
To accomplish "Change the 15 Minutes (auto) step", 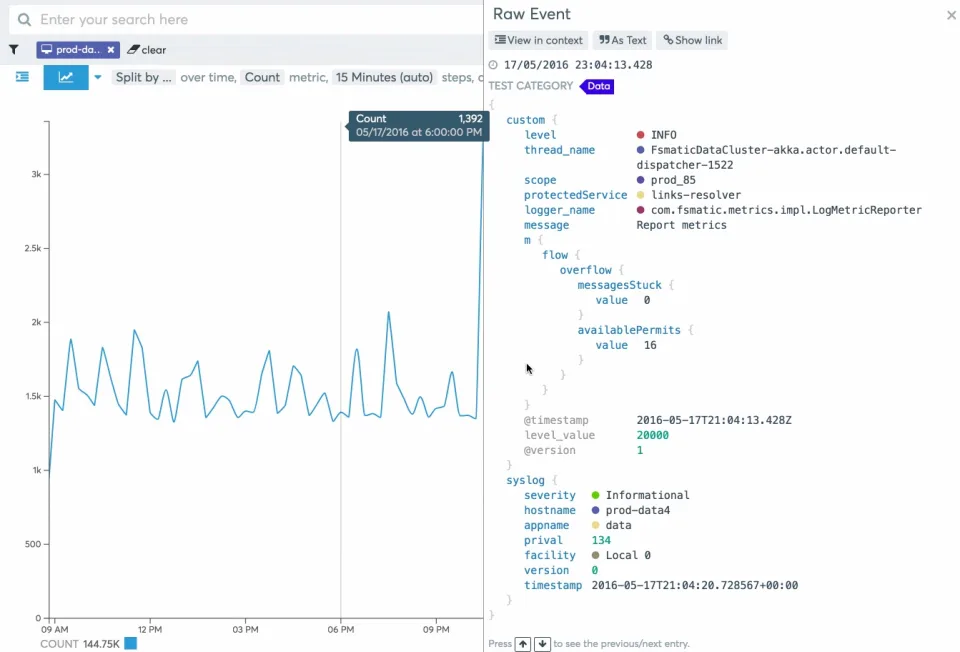I will point(384,77).
